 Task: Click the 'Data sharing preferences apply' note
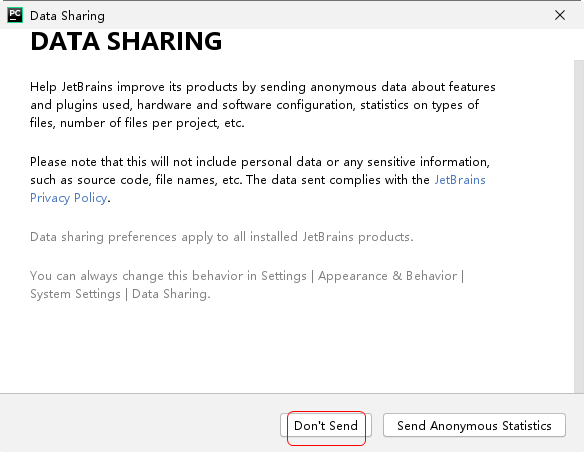222,237
